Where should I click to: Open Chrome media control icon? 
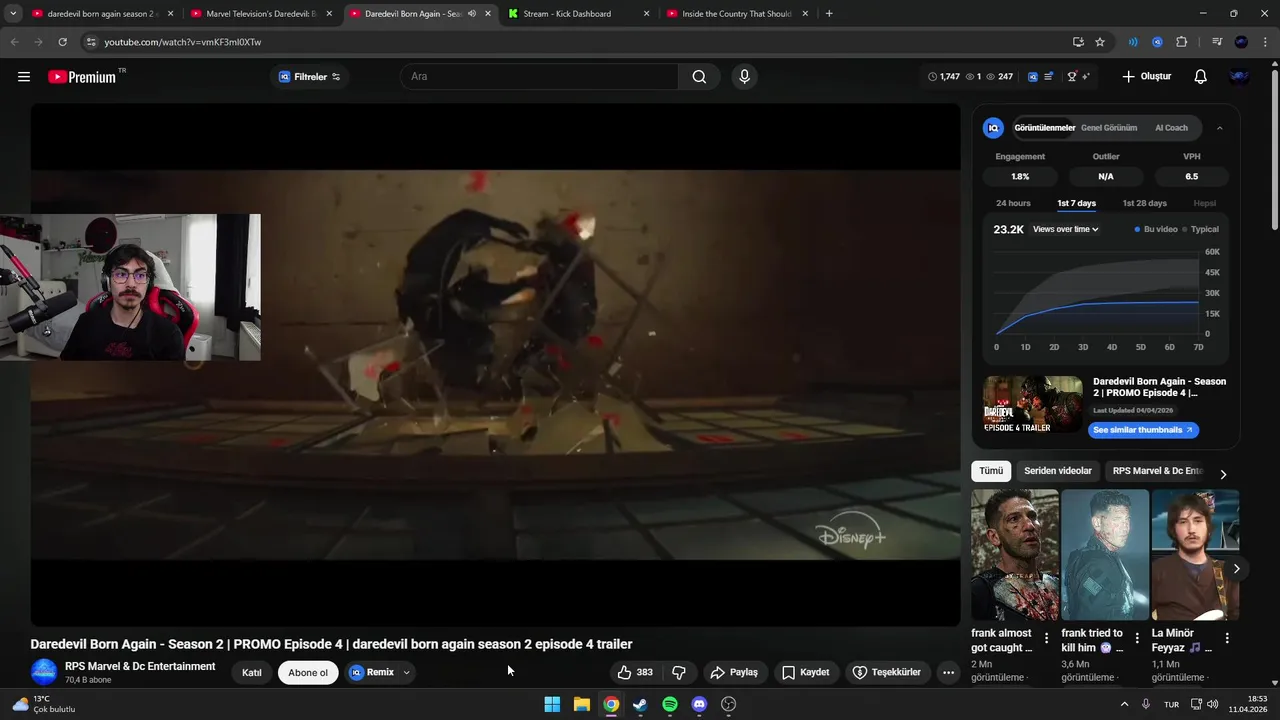(x=1217, y=42)
